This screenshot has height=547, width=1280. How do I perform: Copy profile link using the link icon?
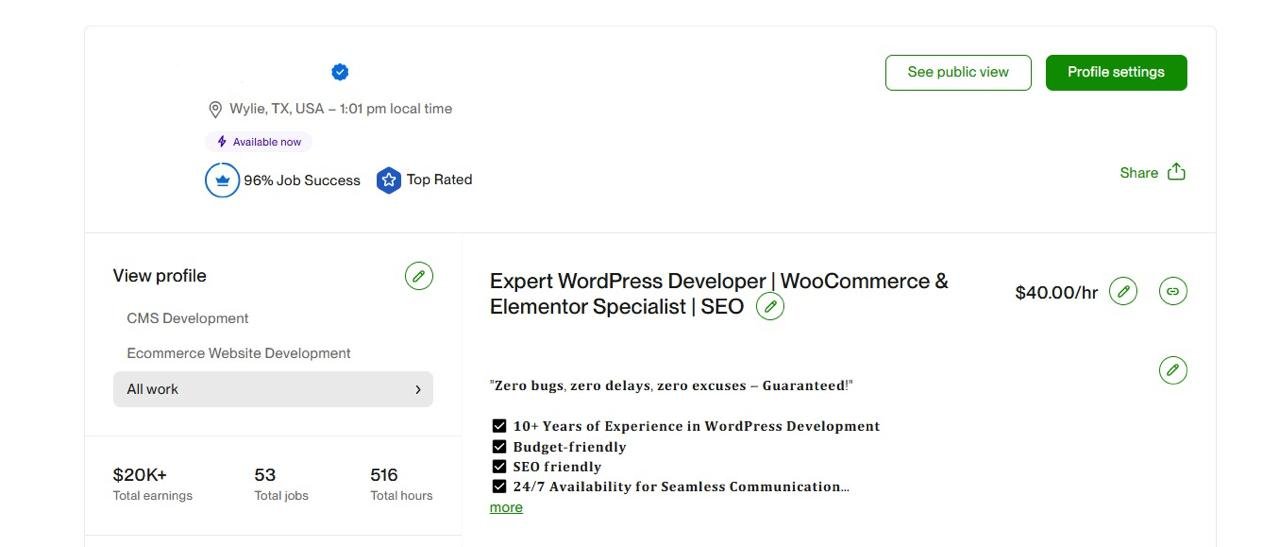pos(1173,292)
